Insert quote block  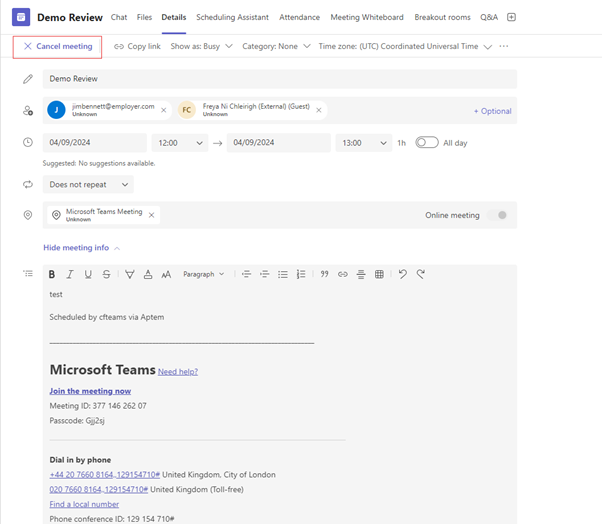[x=324, y=274]
